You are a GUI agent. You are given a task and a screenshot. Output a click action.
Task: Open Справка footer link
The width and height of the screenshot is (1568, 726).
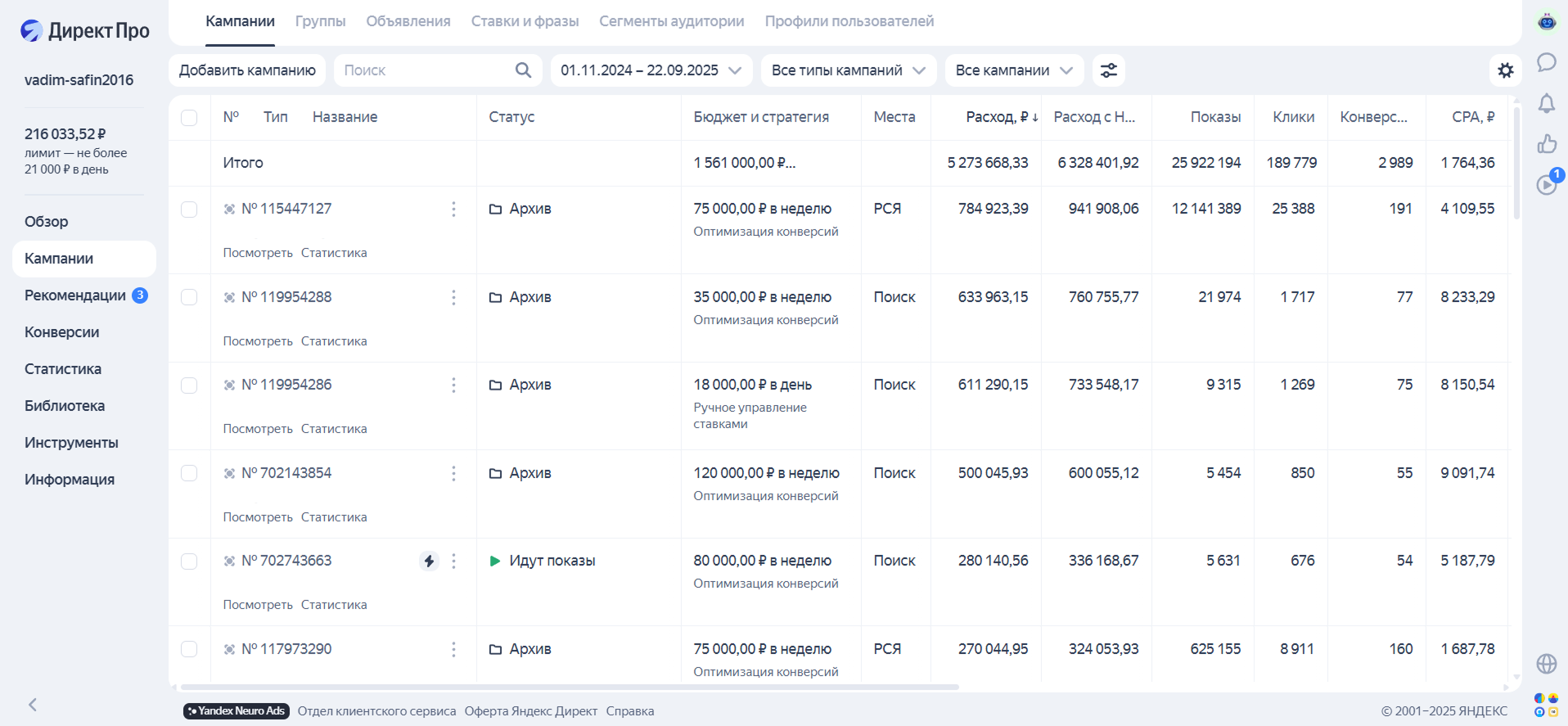pyautogui.click(x=630, y=711)
